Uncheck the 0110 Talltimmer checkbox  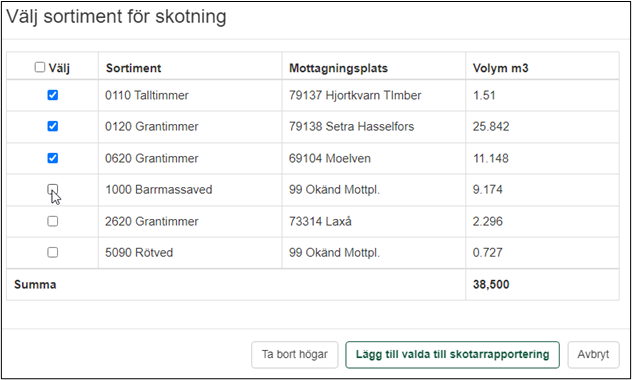point(53,95)
